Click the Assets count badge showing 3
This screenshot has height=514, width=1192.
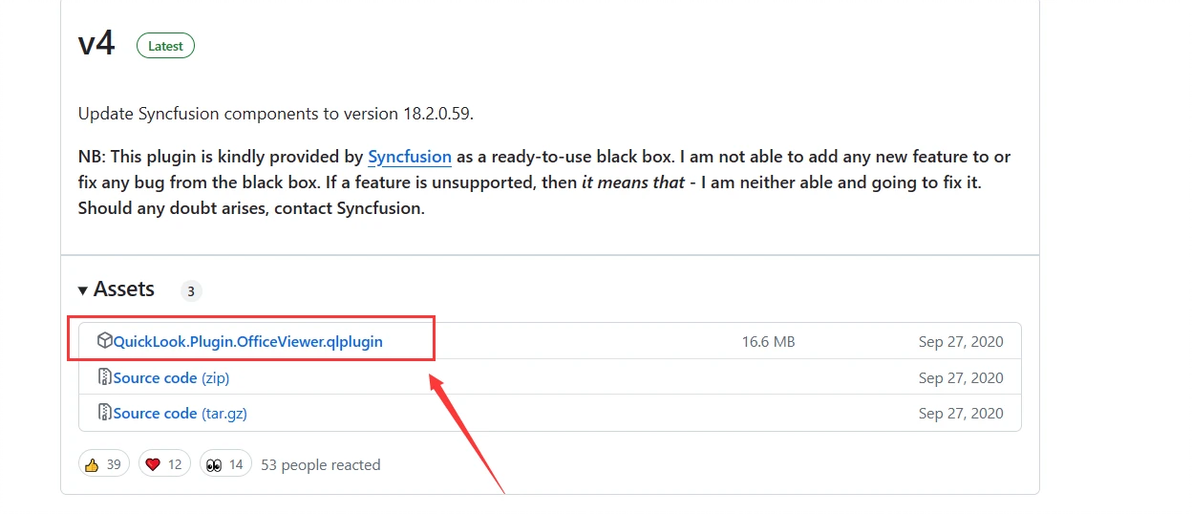coord(191,291)
